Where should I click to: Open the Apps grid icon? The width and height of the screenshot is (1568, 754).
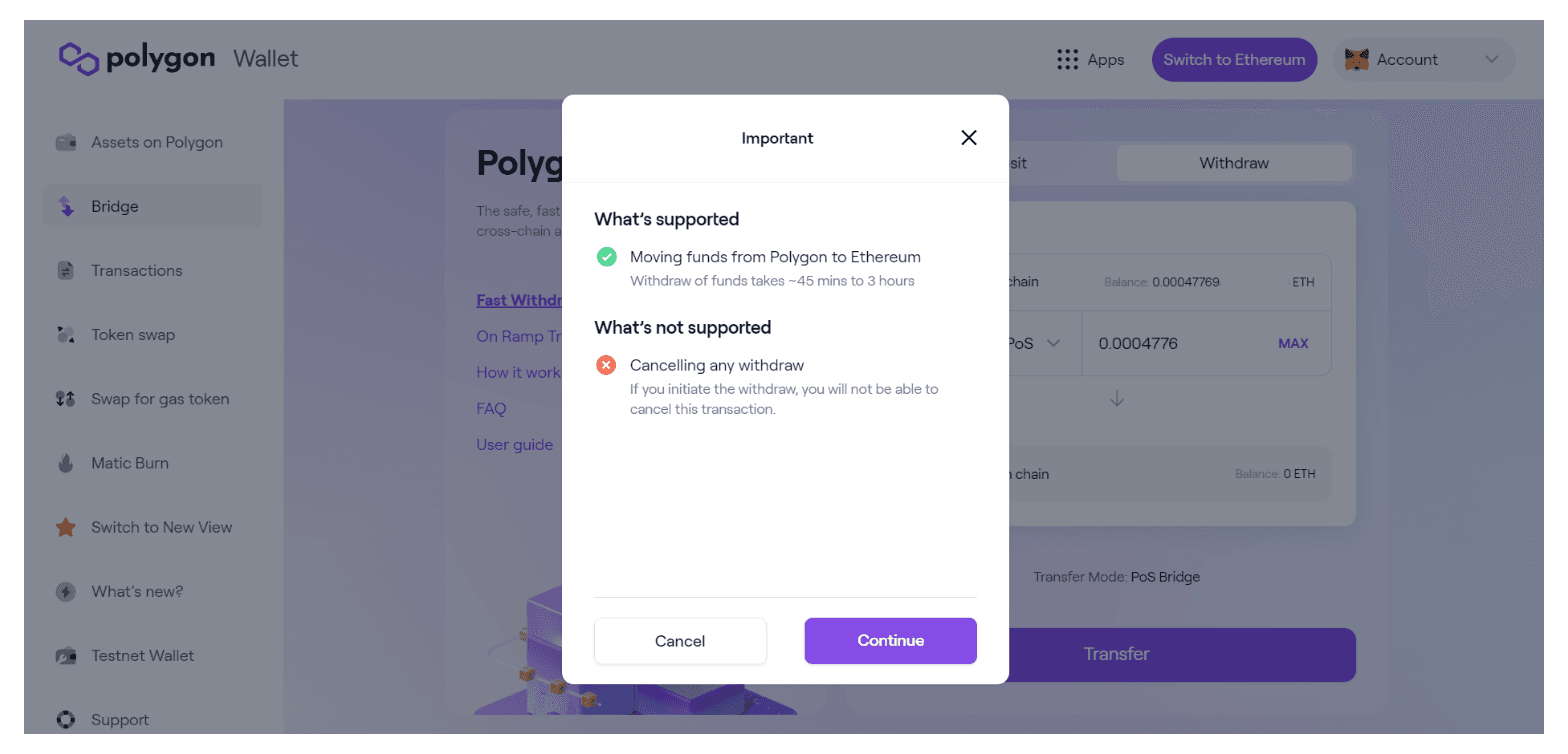point(1068,60)
